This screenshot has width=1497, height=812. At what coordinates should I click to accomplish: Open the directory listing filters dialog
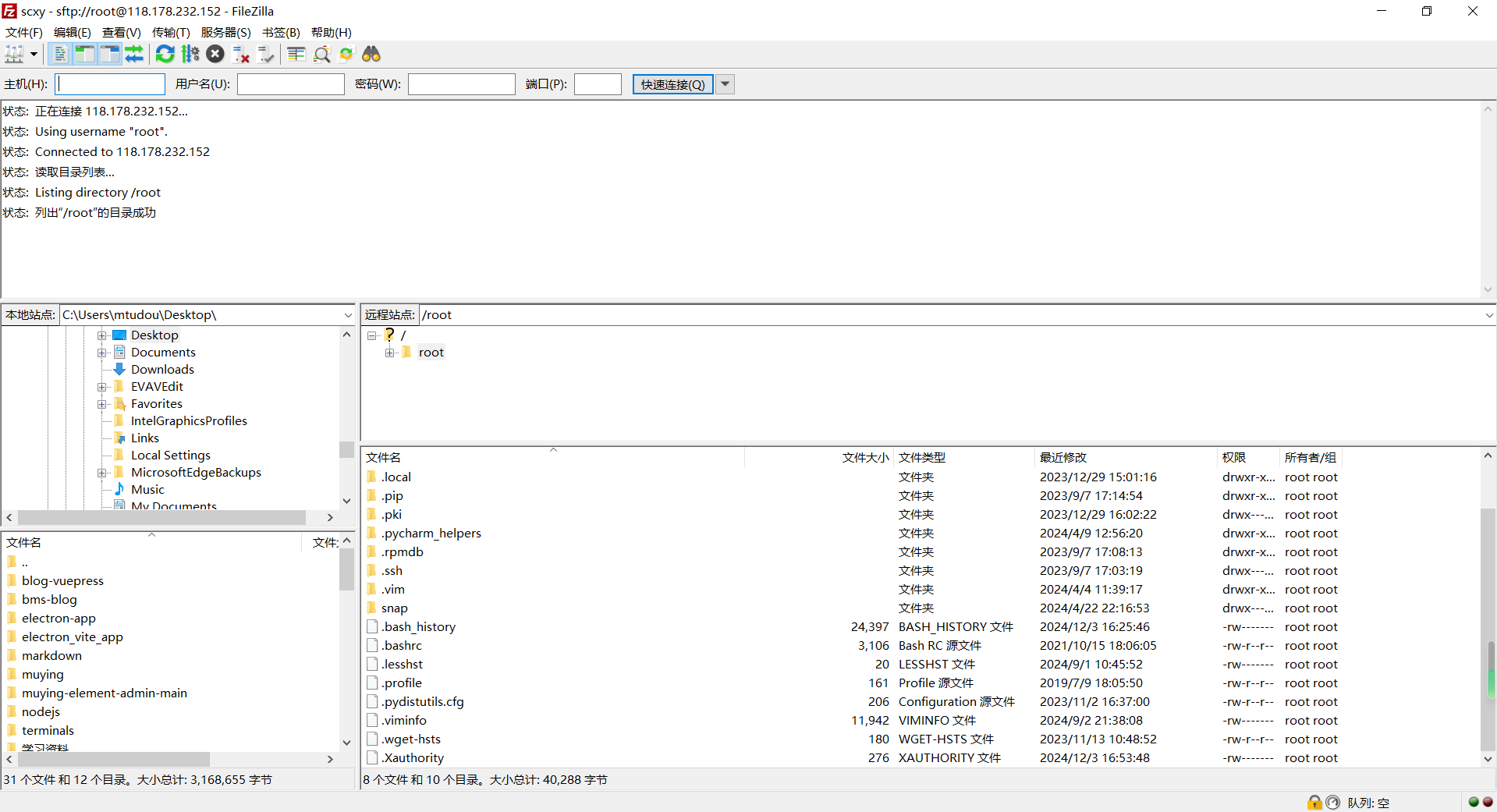coord(296,54)
